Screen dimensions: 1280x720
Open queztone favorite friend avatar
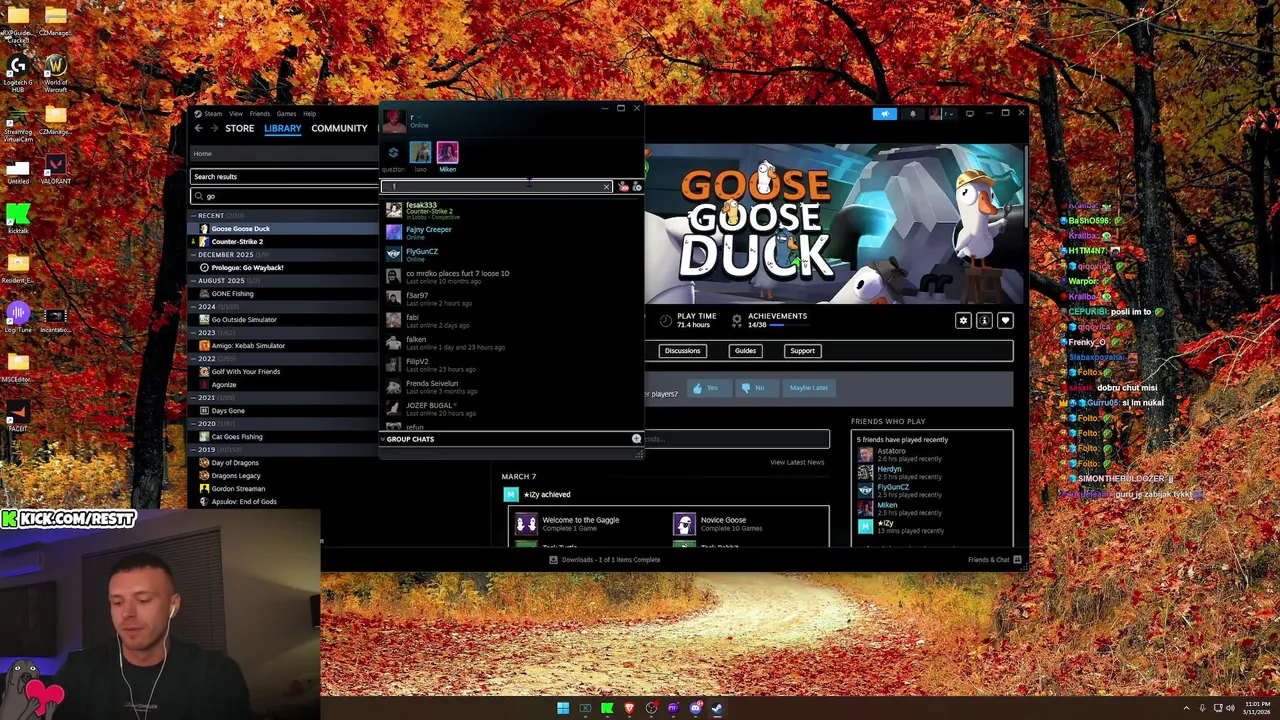(393, 152)
